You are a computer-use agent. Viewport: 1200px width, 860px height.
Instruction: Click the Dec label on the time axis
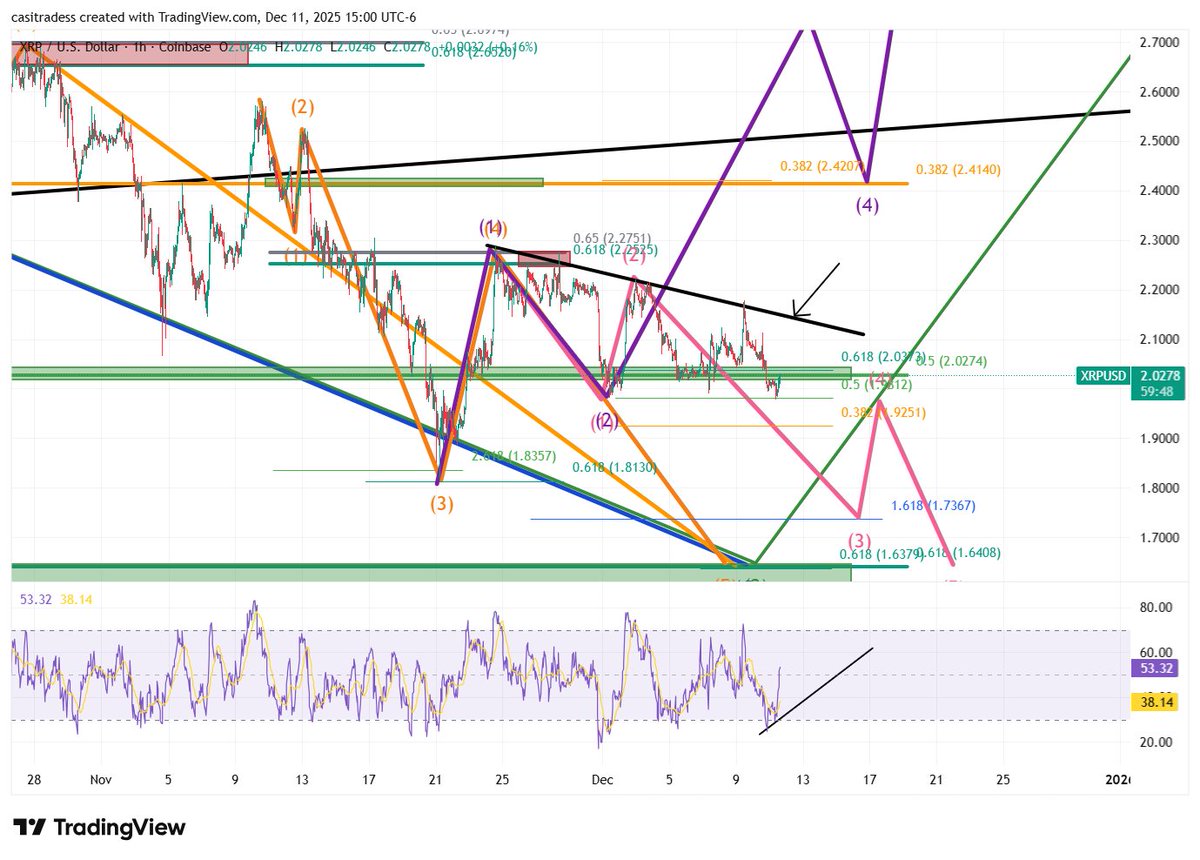coord(603,779)
